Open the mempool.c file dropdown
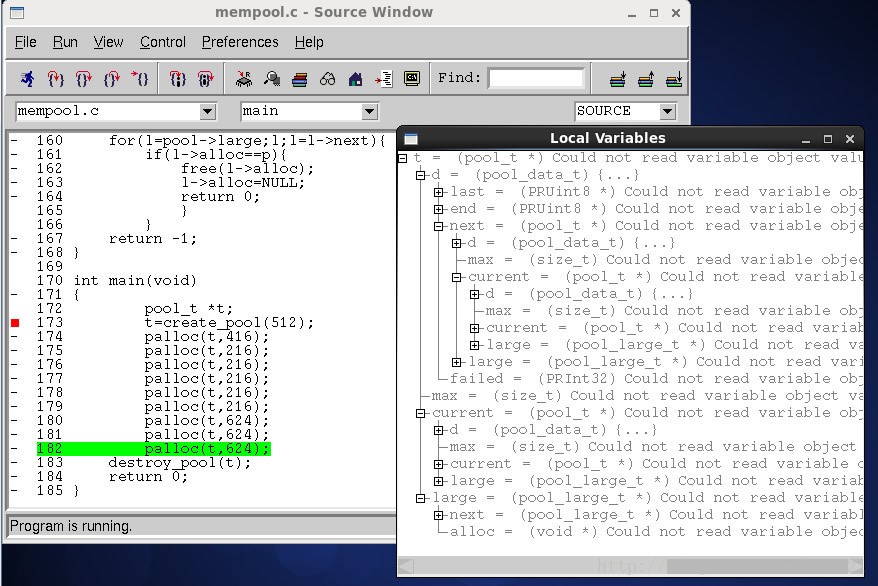Viewport: 878px width, 586px height. tap(207, 111)
